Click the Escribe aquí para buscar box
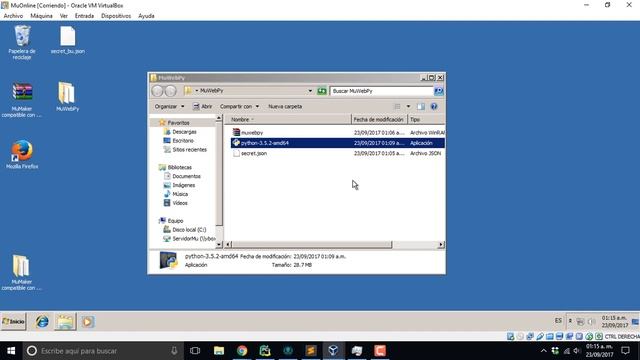This screenshot has height=360, width=640. [x=103, y=351]
